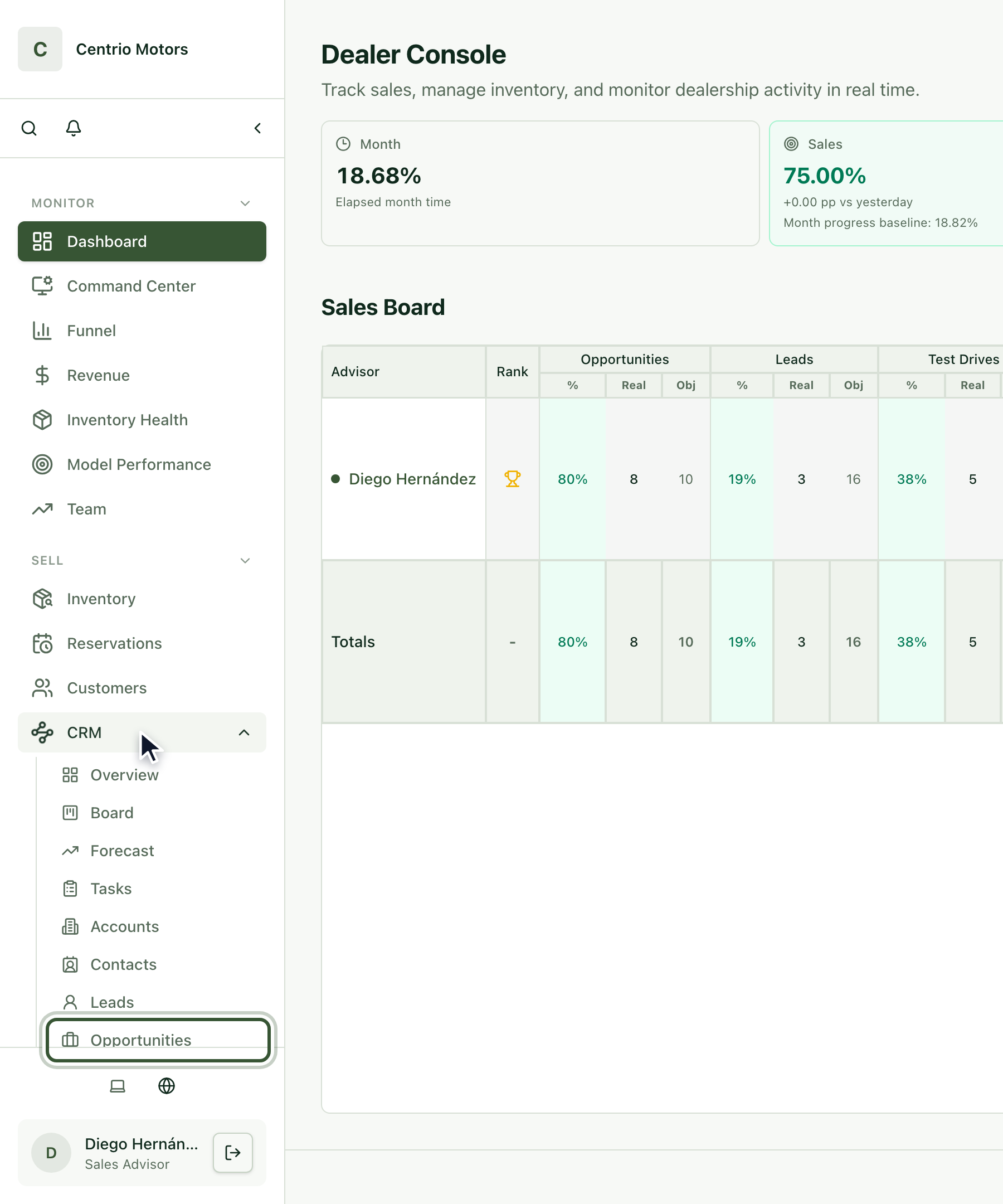Screen dimensions: 1003x1204
Task: Open the globe language icon
Action: coord(166,1086)
